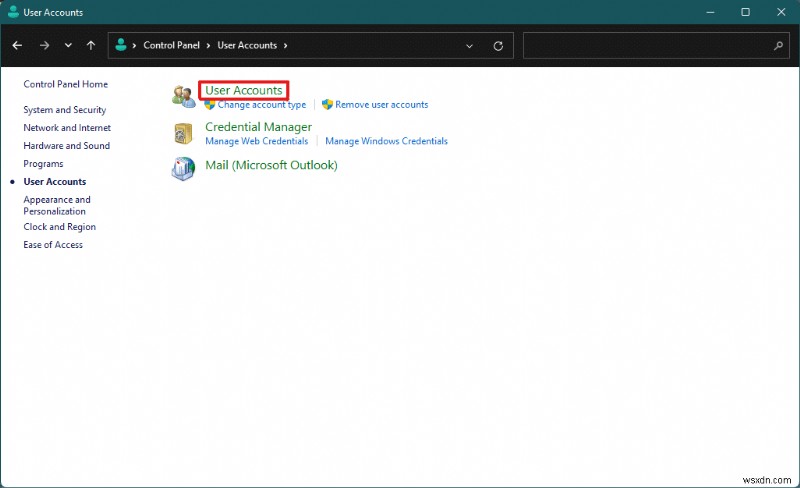The width and height of the screenshot is (800, 488).
Task: Open Manage Windows Credentials link
Action: coord(386,141)
